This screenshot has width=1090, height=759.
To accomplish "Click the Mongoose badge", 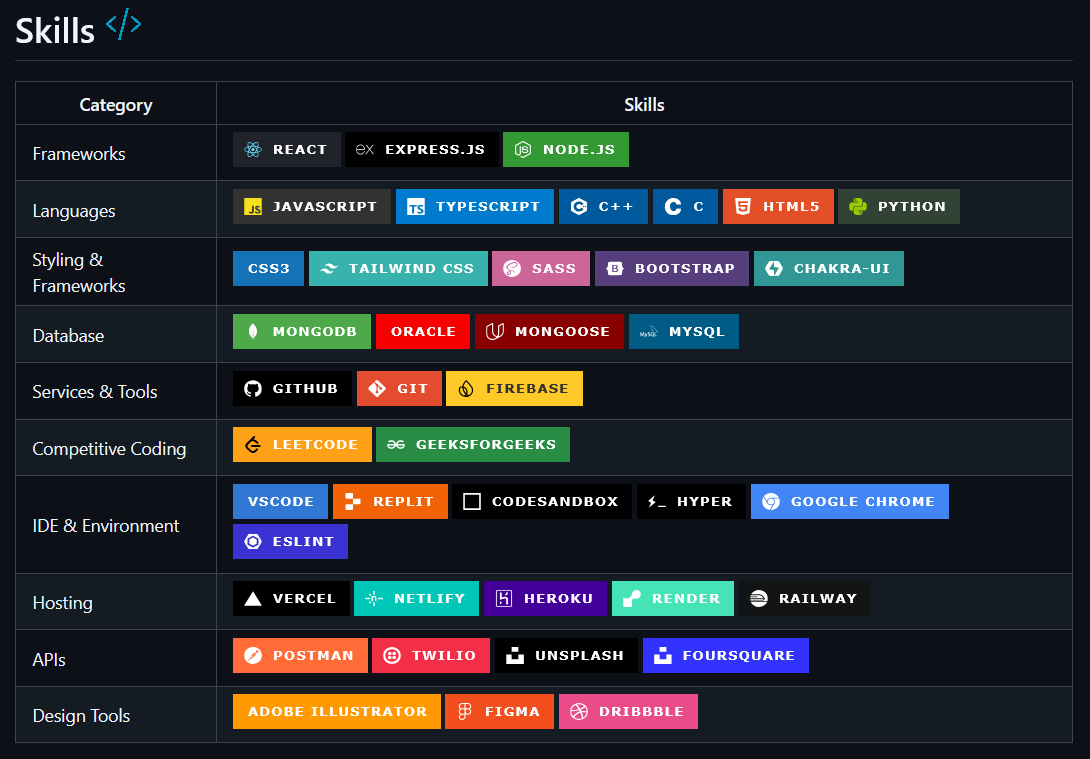I will pos(549,332).
